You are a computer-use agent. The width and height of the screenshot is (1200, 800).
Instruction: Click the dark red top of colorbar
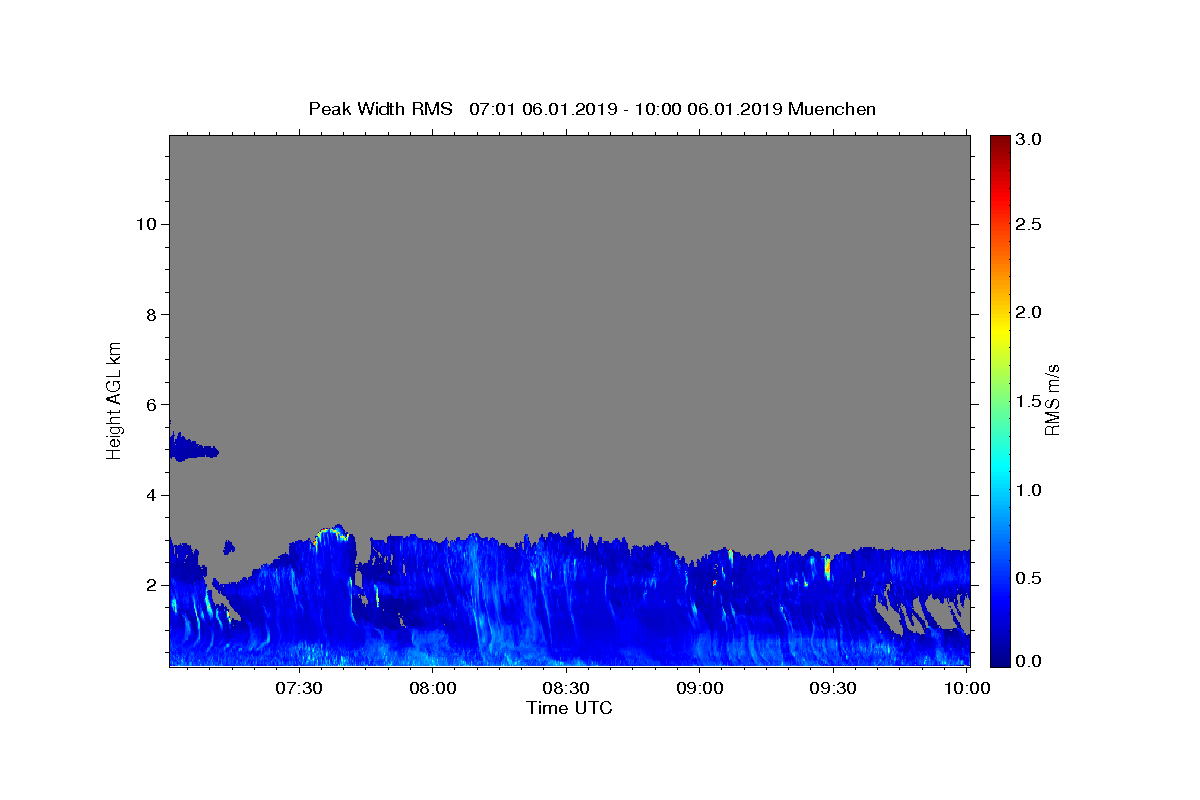pyautogui.click(x=999, y=142)
